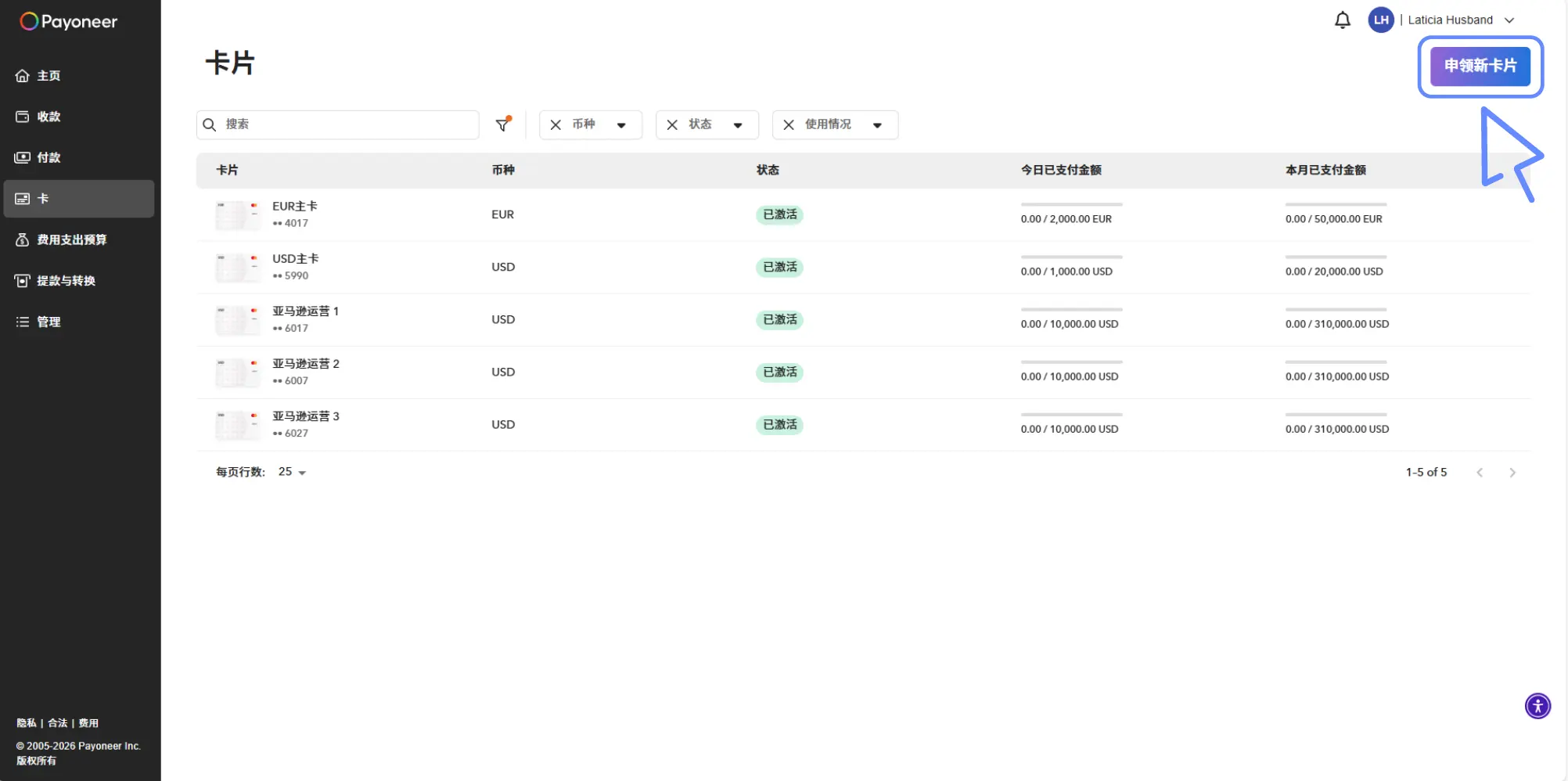The width and height of the screenshot is (1568, 781).
Task: Click the 亚马逊运营 1 card thumbnail
Action: click(238, 320)
